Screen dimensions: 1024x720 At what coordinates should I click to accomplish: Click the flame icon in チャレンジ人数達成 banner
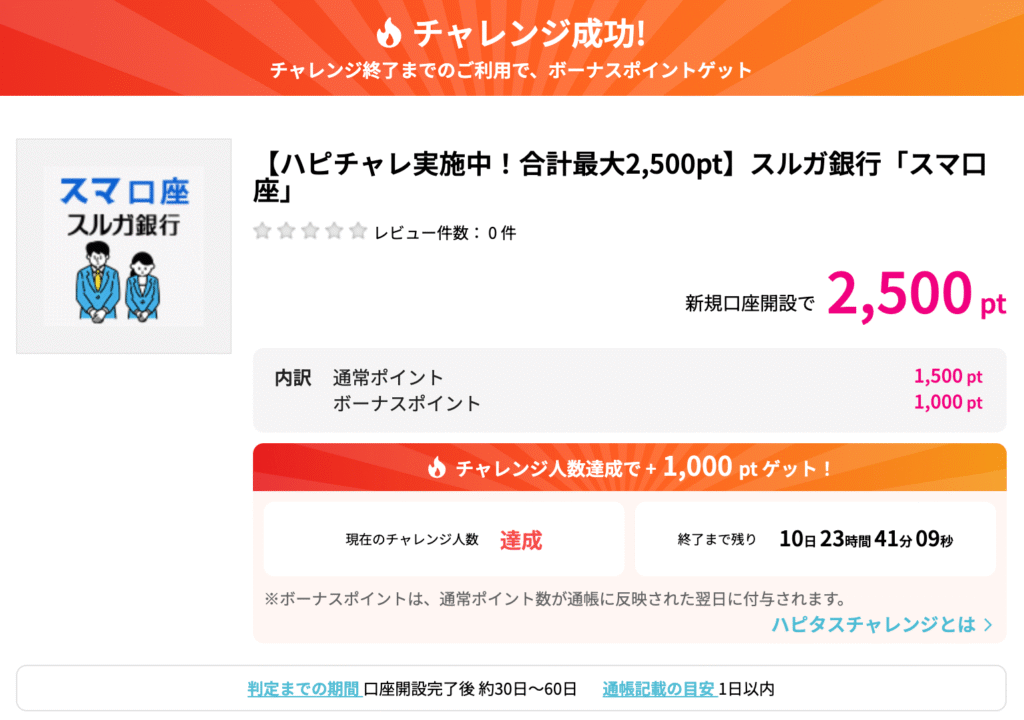point(436,467)
